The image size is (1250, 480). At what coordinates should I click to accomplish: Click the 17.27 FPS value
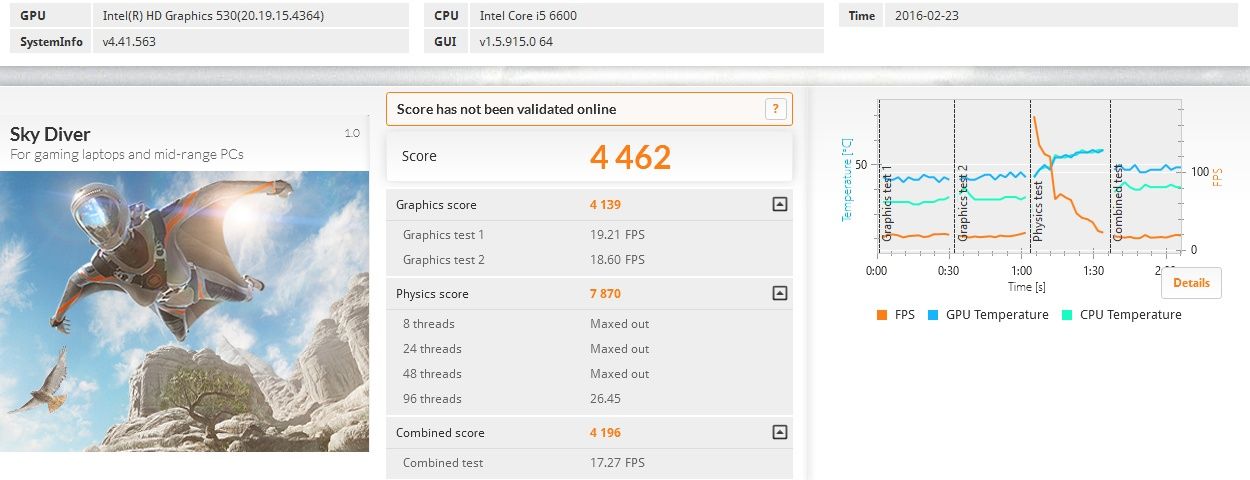617,463
